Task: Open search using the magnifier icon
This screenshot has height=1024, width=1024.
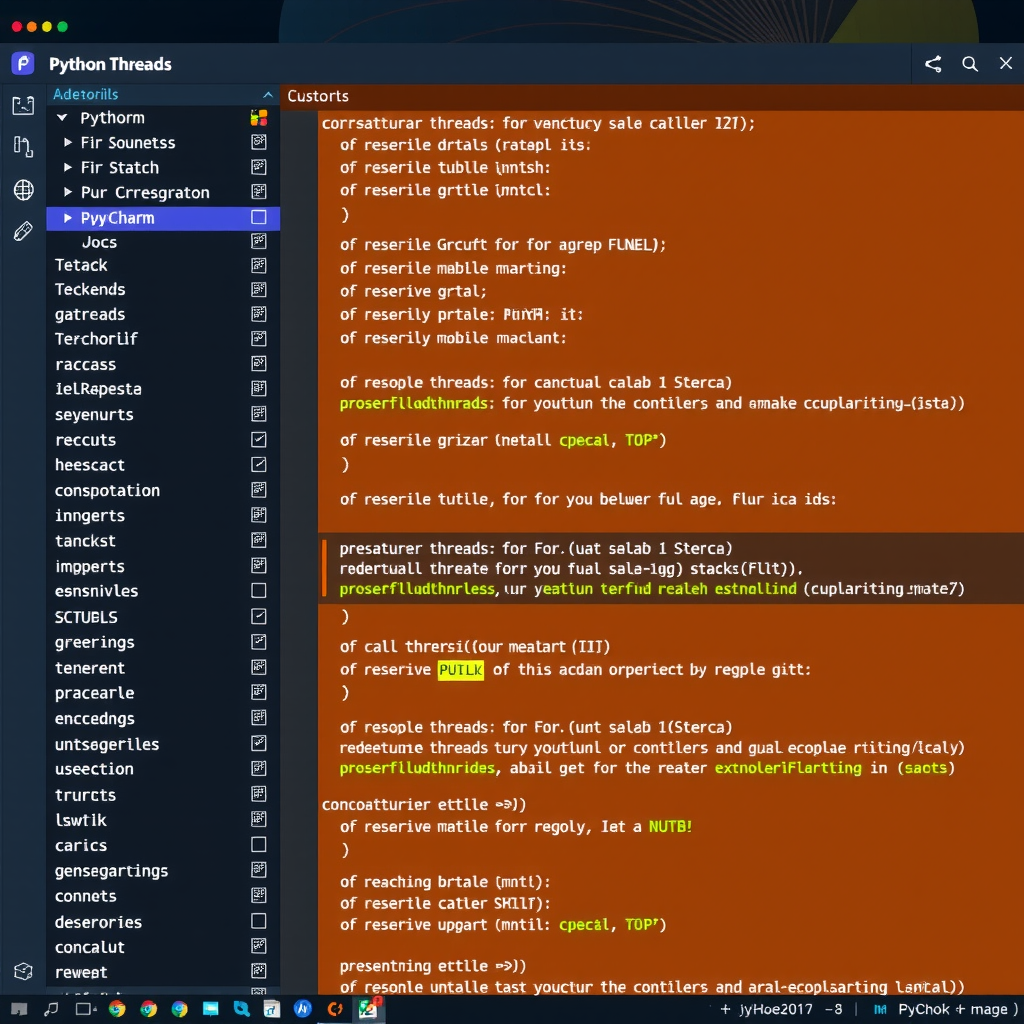Action: pyautogui.click(x=969, y=63)
